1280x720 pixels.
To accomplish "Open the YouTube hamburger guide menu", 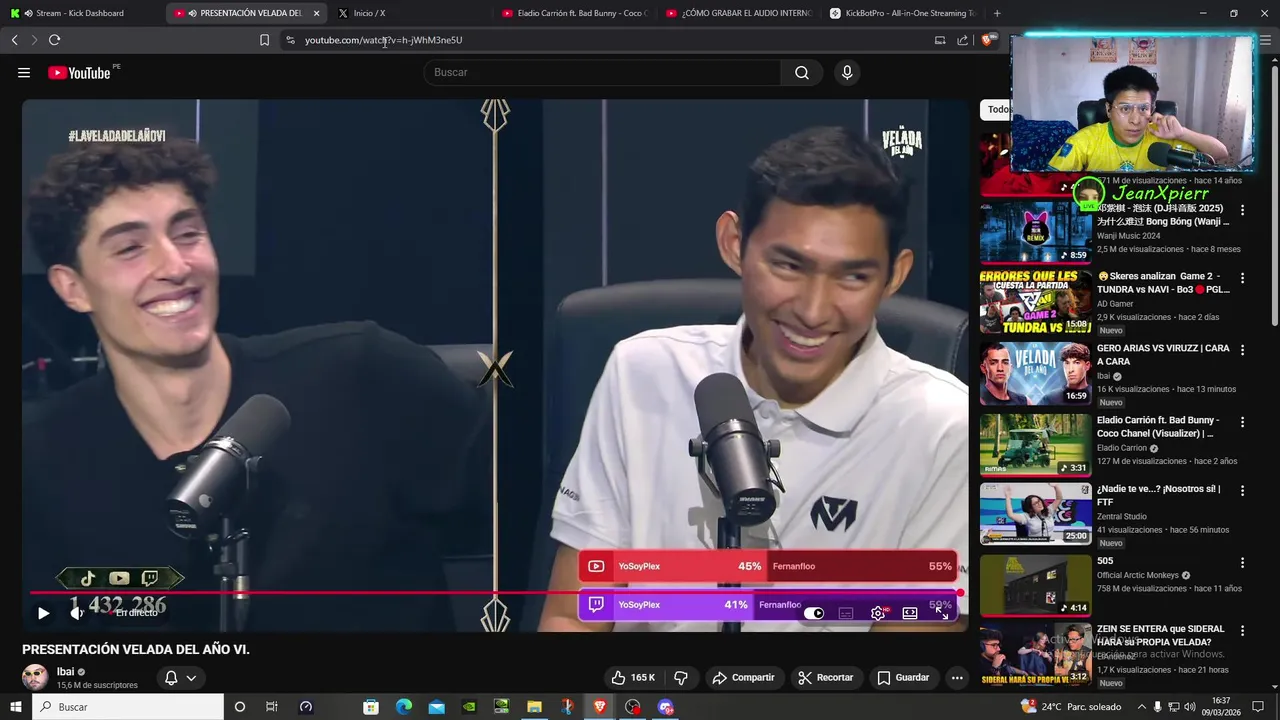I will 24,72.
